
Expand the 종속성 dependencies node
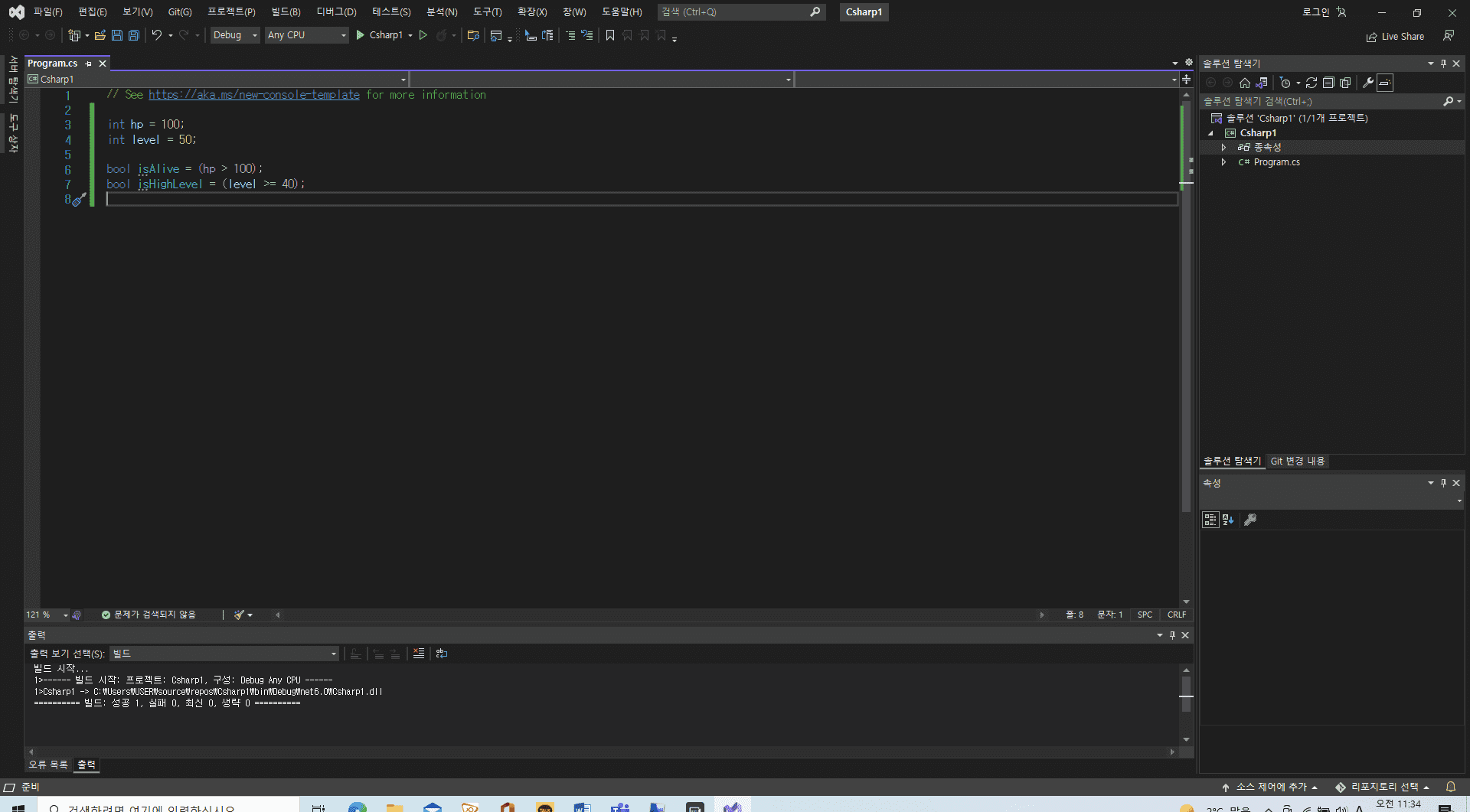[x=1223, y=148]
